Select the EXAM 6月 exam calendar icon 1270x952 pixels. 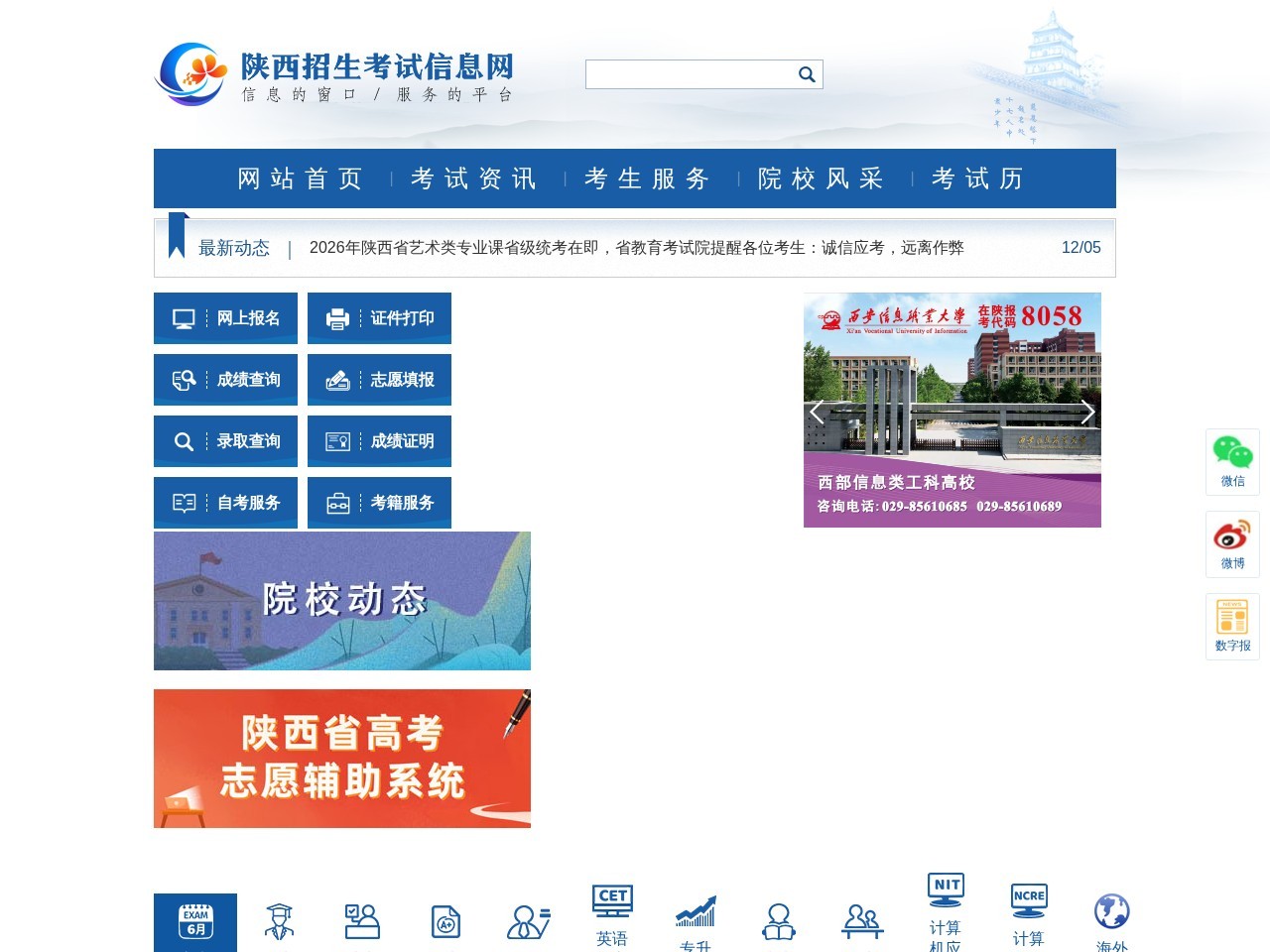195,922
